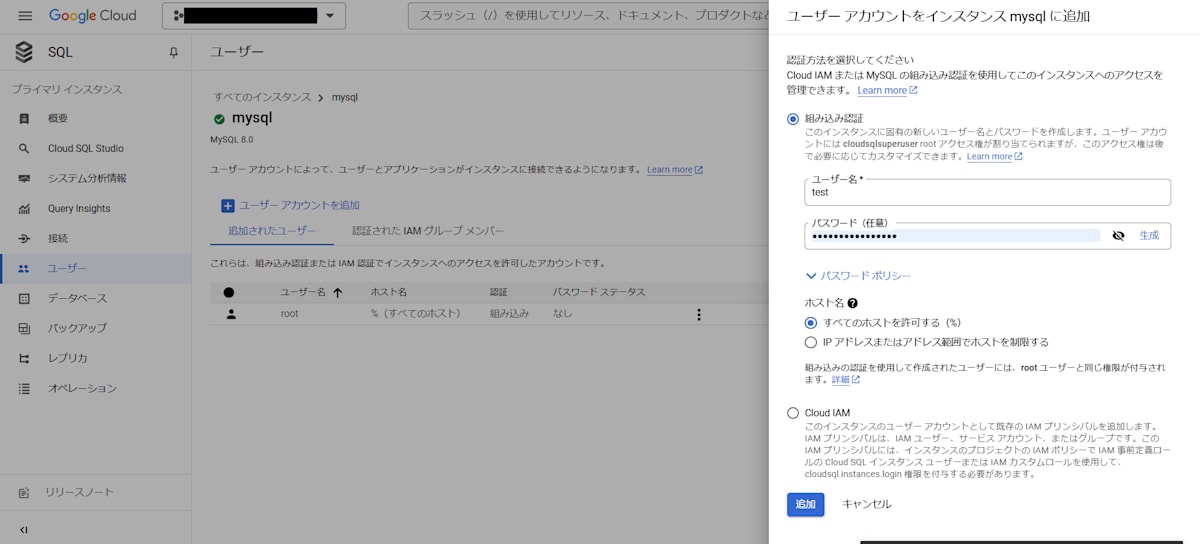The image size is (1200, 544).
Task: Pin the SQL product with pin icon
Action: 174,52
